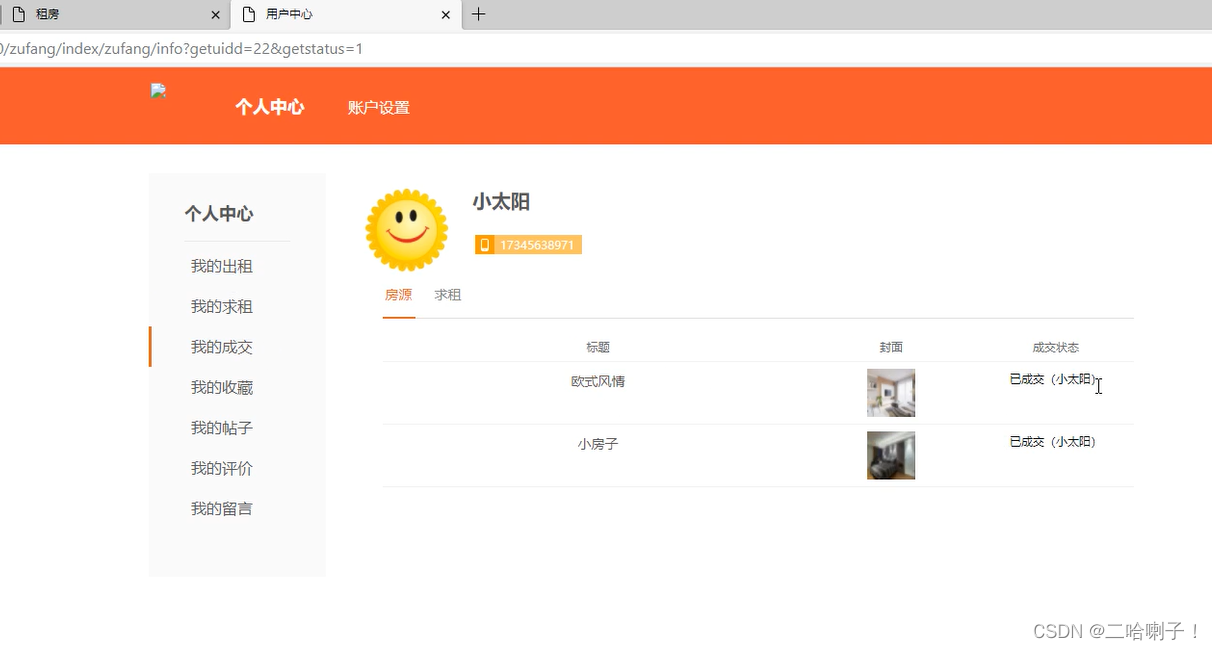This screenshot has width=1212, height=650.
Task: Click the smiling sun avatar image
Action: click(x=406, y=230)
